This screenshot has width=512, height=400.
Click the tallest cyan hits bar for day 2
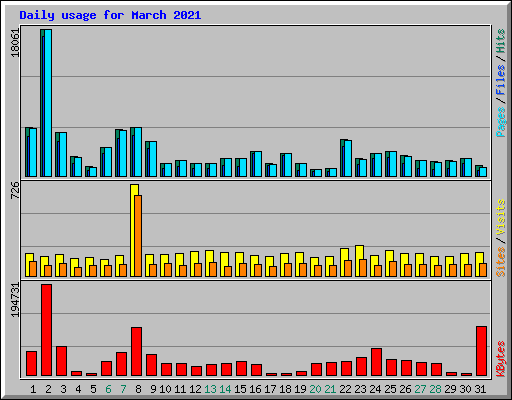(x=48, y=103)
